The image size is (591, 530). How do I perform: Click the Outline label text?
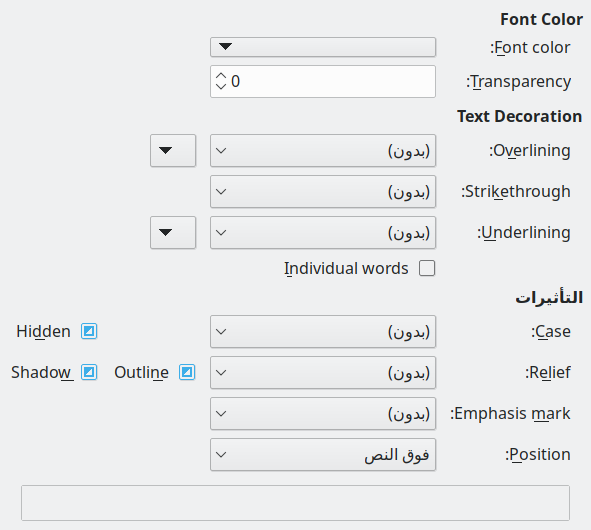[141, 372]
